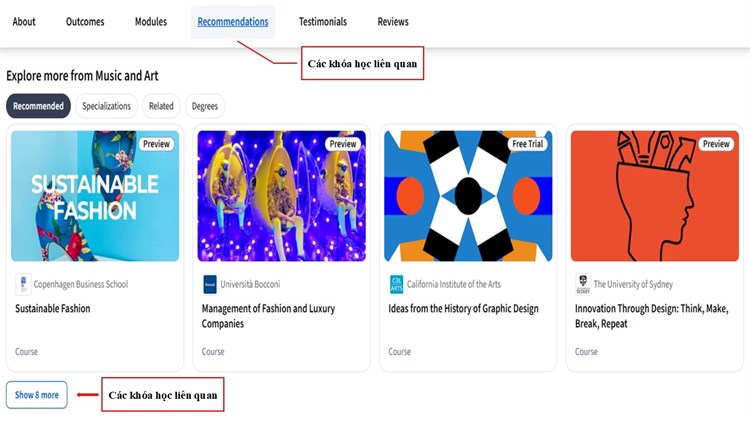
Task: Open the Sustainable Fashion course thumbnail
Action: click(95, 196)
